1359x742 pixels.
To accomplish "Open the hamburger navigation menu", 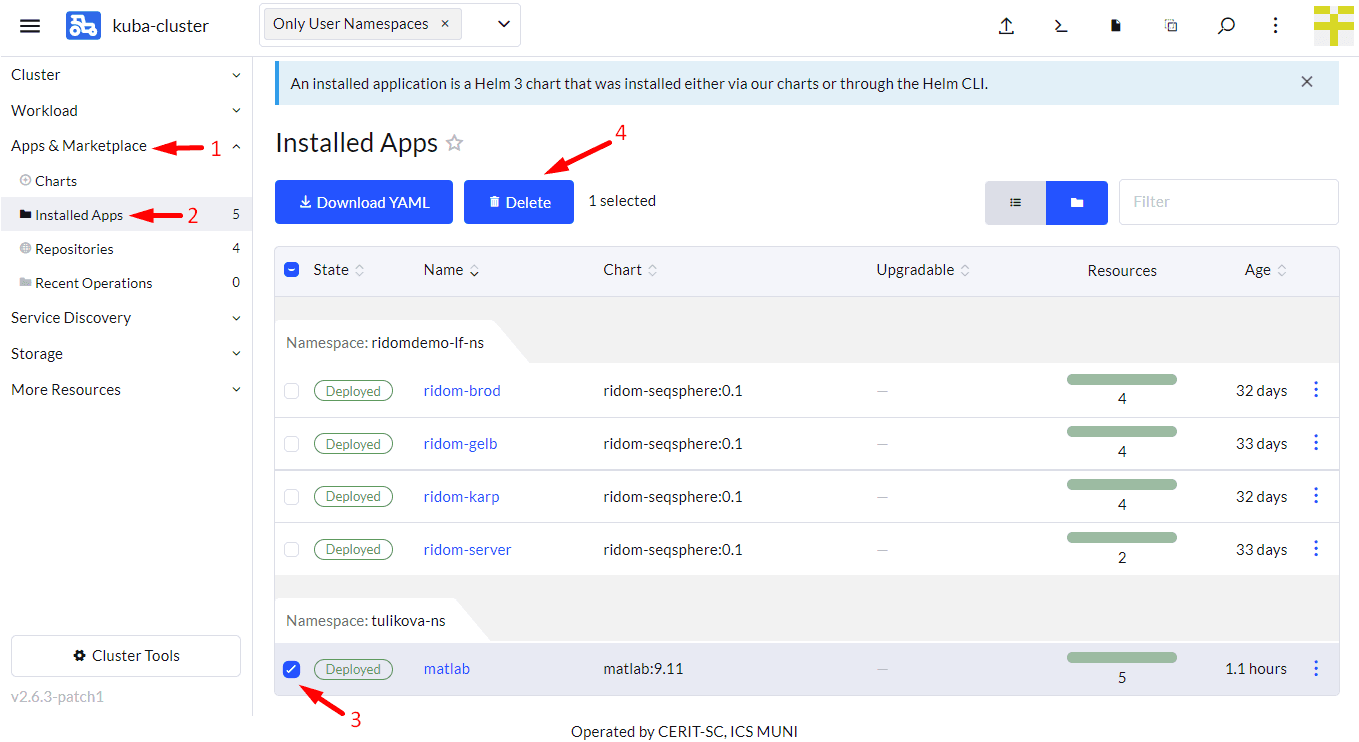I will coord(30,26).
